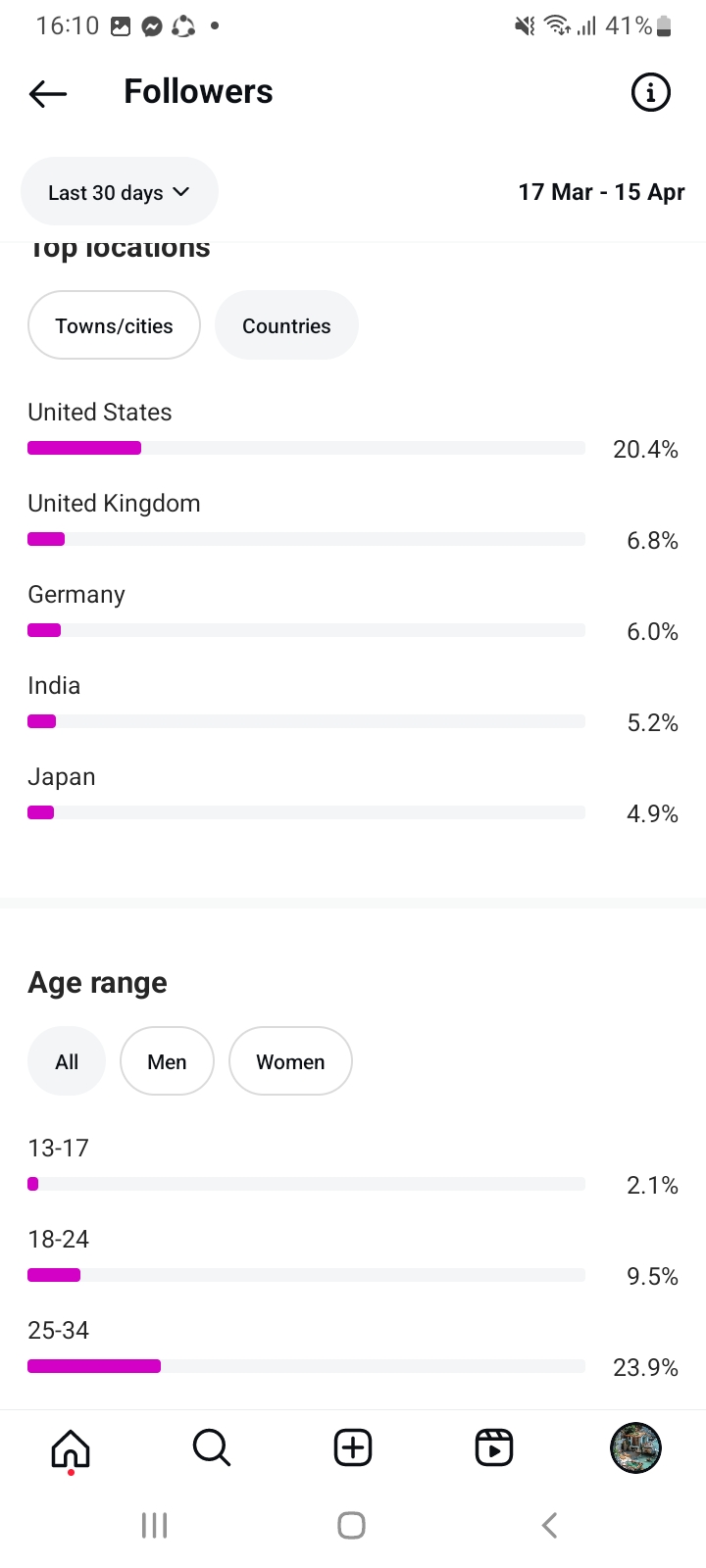
Task: Tap the back arrow icon
Action: pyautogui.click(x=48, y=93)
